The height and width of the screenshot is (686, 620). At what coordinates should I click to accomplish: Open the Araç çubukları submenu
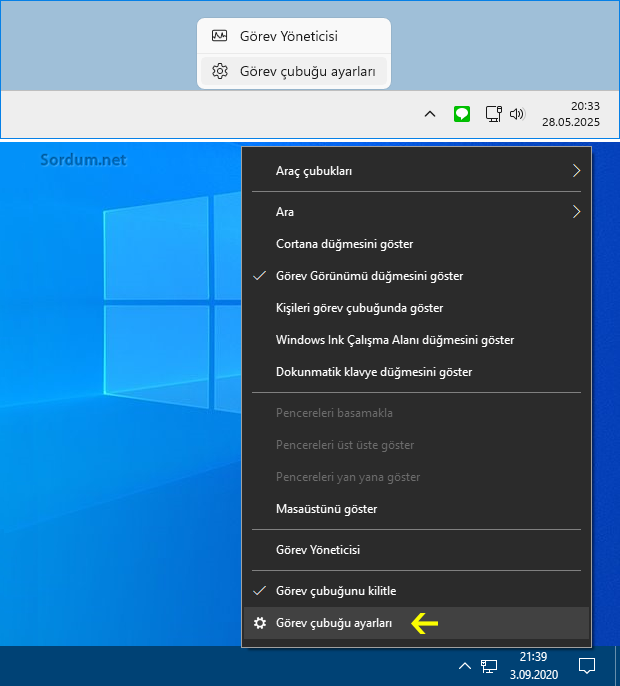416,171
